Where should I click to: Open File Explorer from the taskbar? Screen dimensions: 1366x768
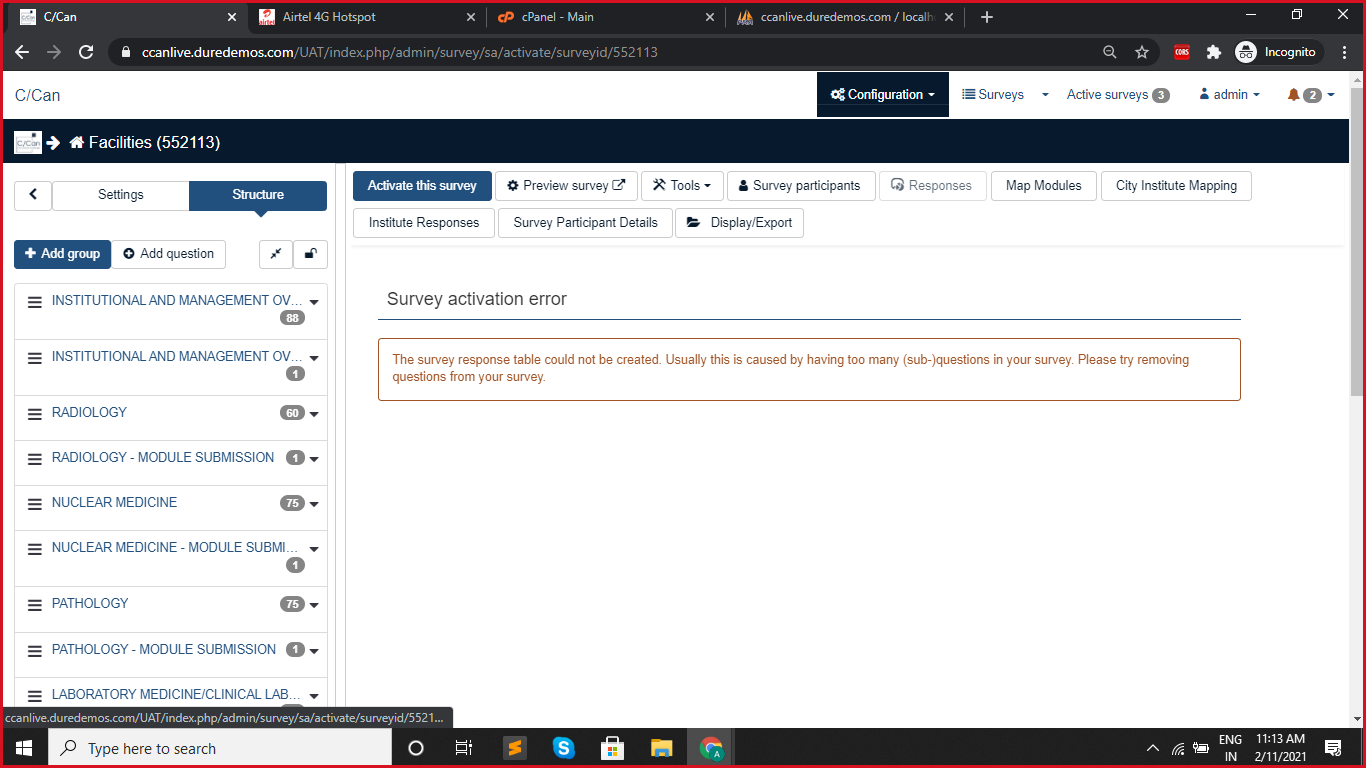661,748
